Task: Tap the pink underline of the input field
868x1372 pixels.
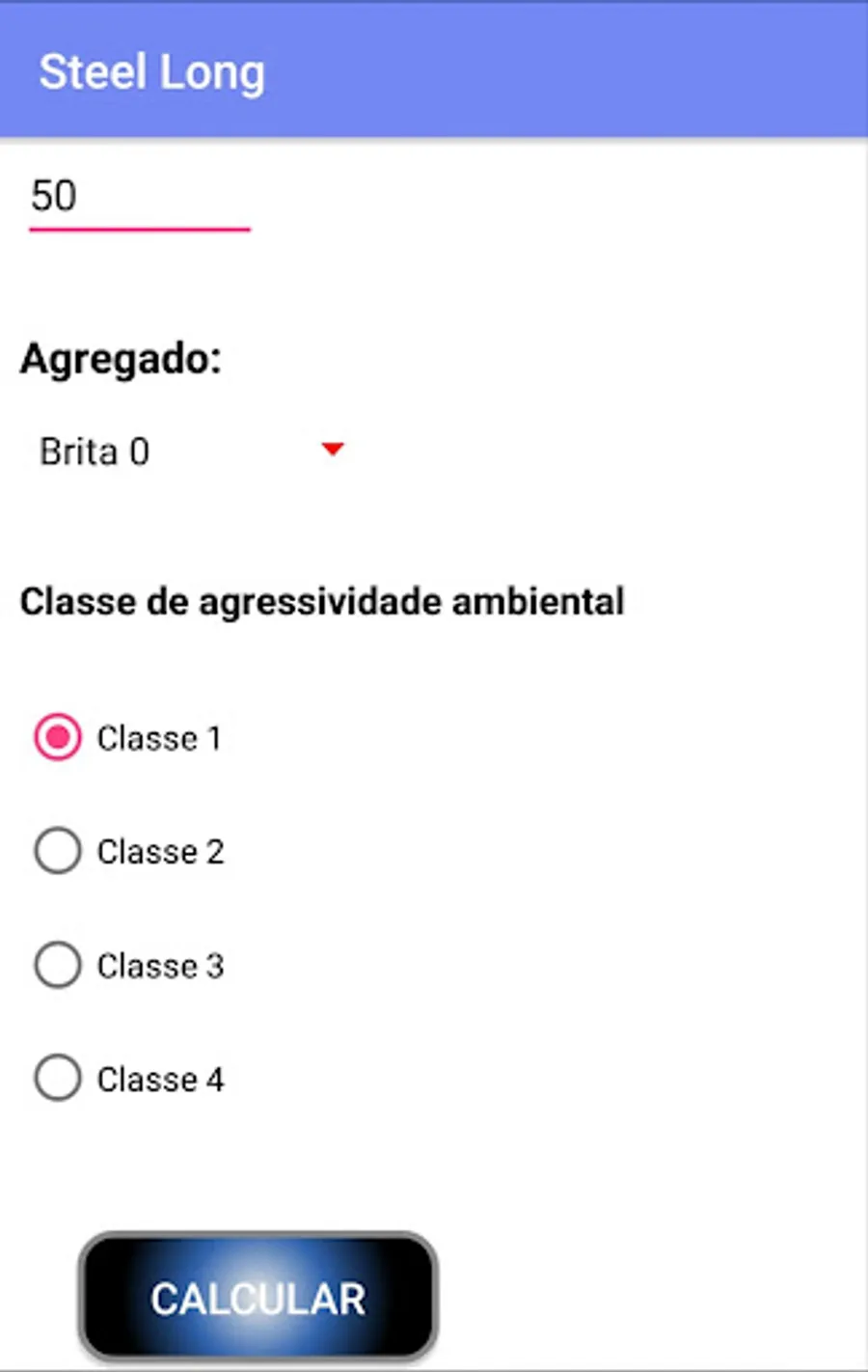Action: point(139,230)
